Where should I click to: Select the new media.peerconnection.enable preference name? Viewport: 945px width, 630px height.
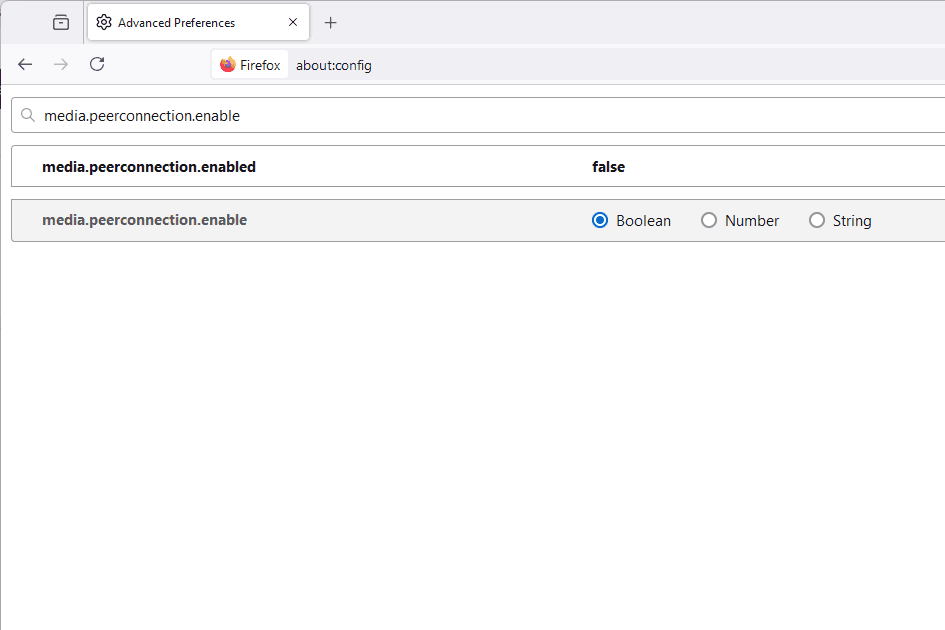144,220
